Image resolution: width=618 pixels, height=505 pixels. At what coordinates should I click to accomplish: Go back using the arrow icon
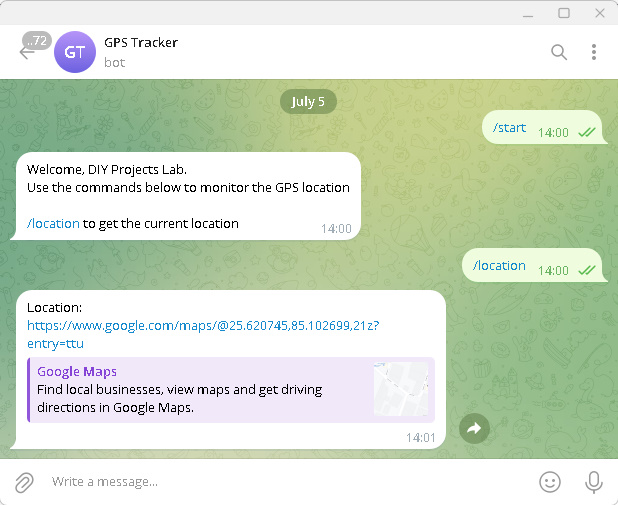pyautogui.click(x=26, y=52)
